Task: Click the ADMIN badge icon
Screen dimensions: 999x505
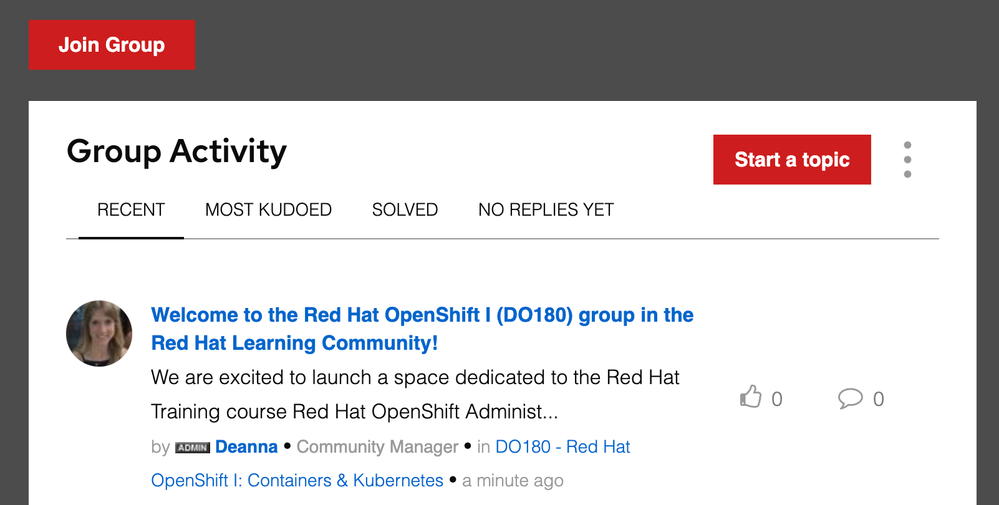Action: 192,447
